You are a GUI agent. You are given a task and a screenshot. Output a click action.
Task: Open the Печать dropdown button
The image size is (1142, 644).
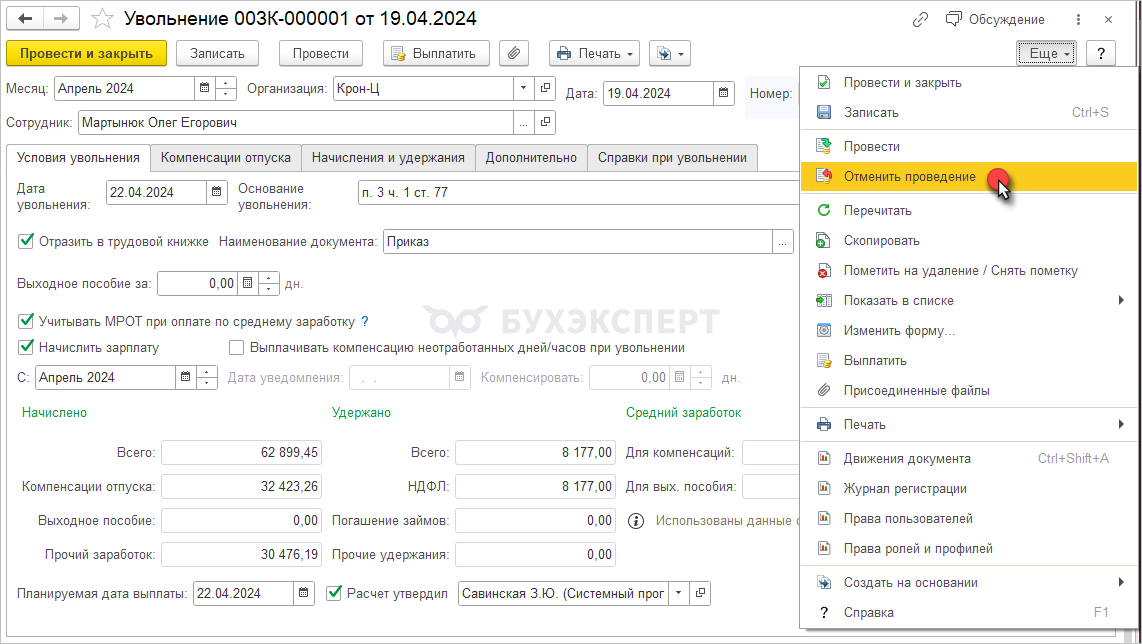point(595,53)
